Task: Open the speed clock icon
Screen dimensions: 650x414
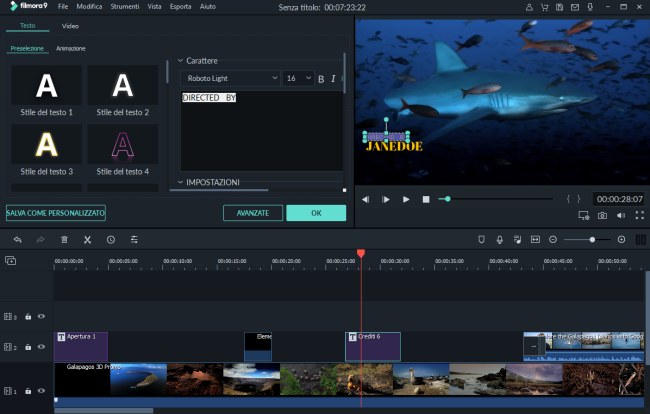Action: (x=111, y=240)
